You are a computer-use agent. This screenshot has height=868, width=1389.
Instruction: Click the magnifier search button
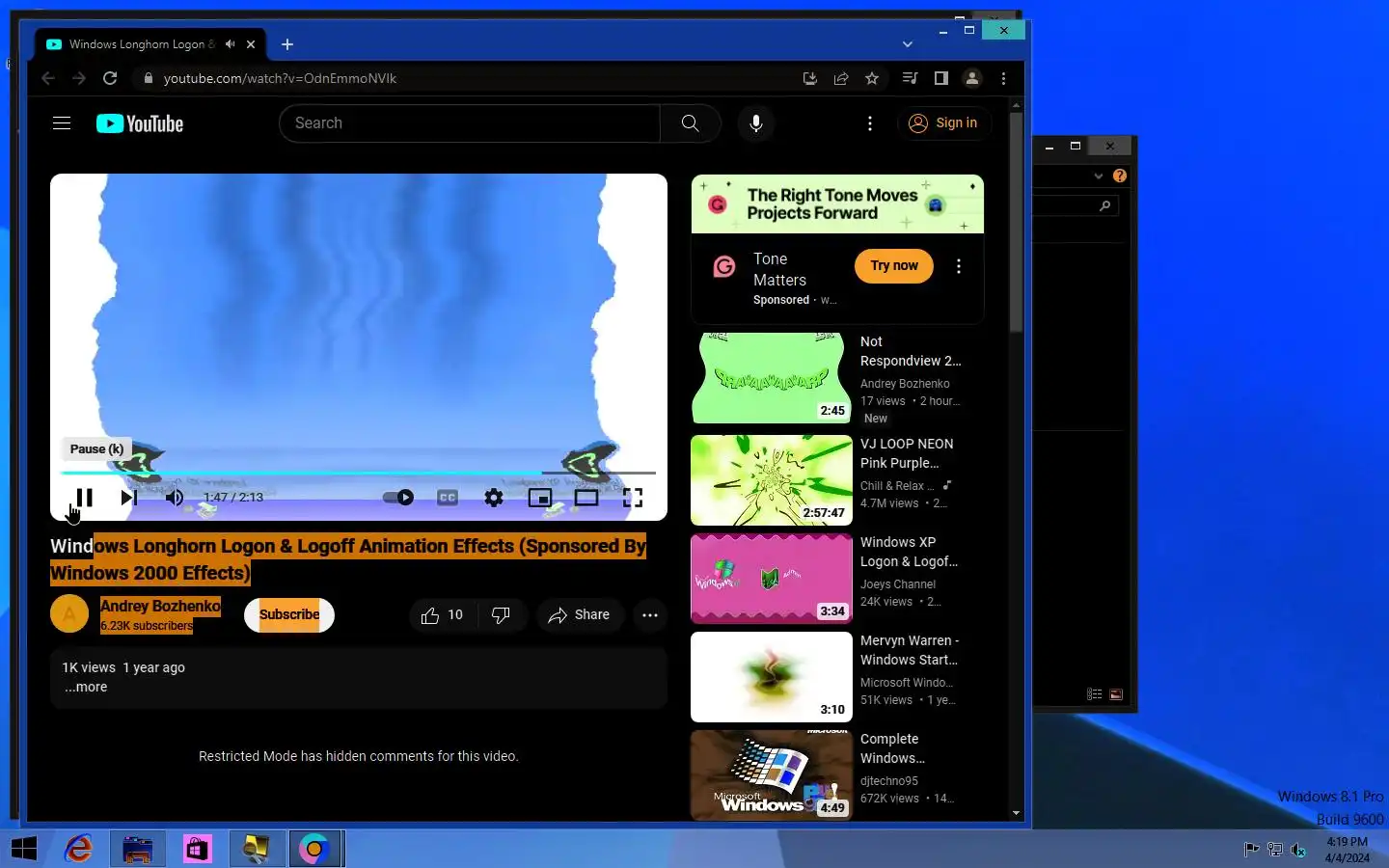[x=691, y=123]
